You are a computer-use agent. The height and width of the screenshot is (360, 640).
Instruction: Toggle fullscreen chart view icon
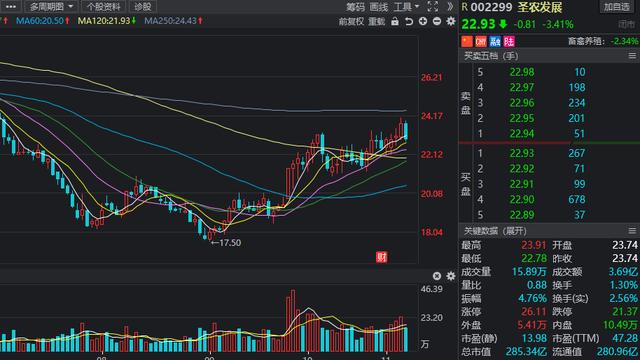[433, 7]
